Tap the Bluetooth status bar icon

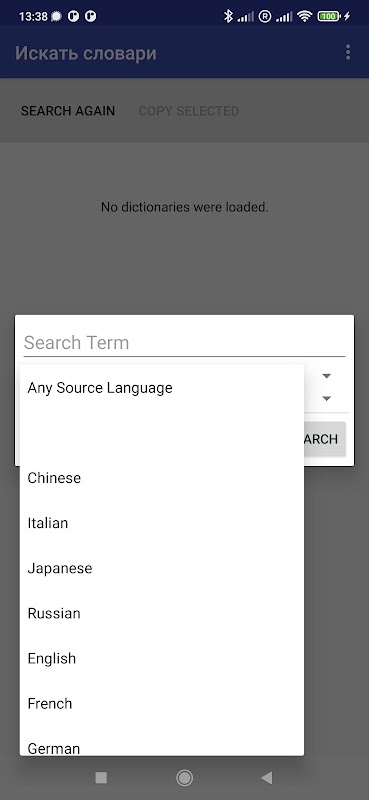tap(228, 16)
